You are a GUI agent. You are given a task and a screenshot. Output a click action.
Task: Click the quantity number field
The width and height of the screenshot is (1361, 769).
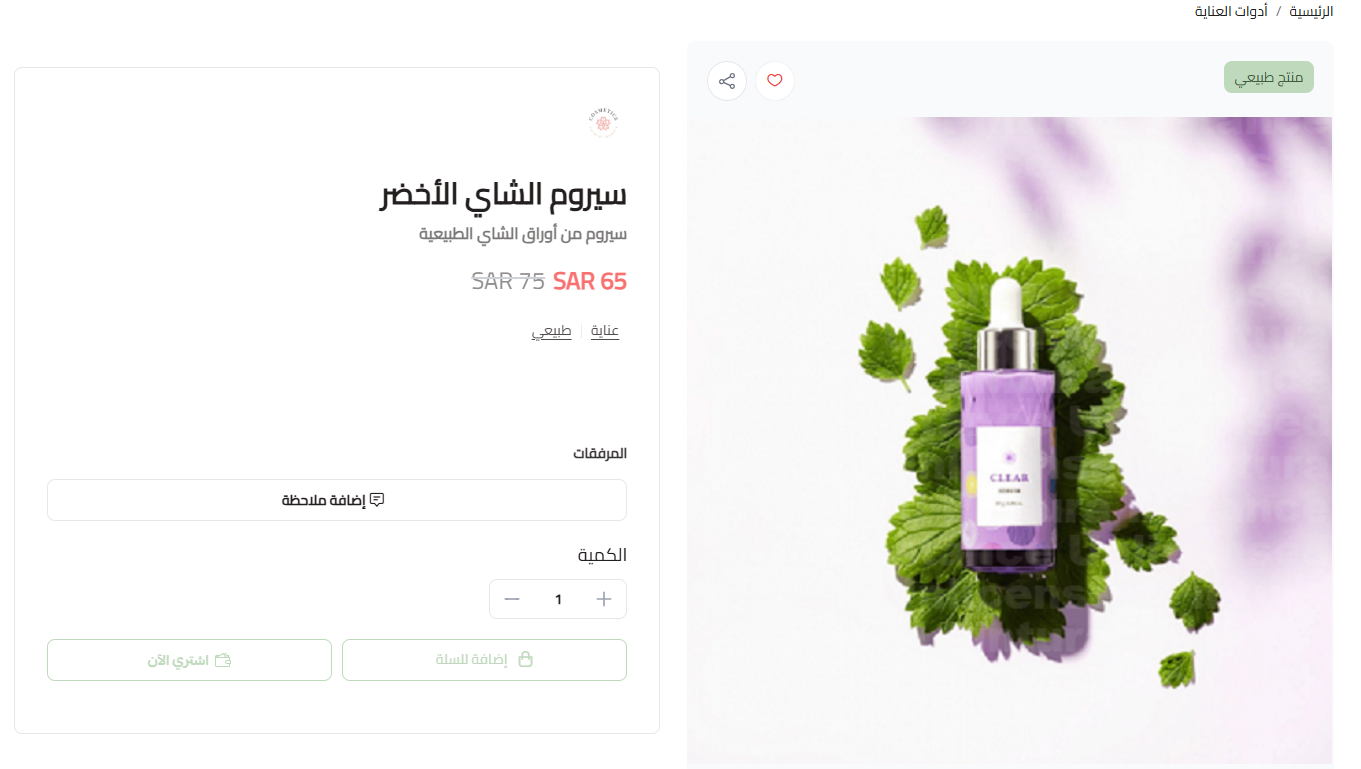coord(559,599)
